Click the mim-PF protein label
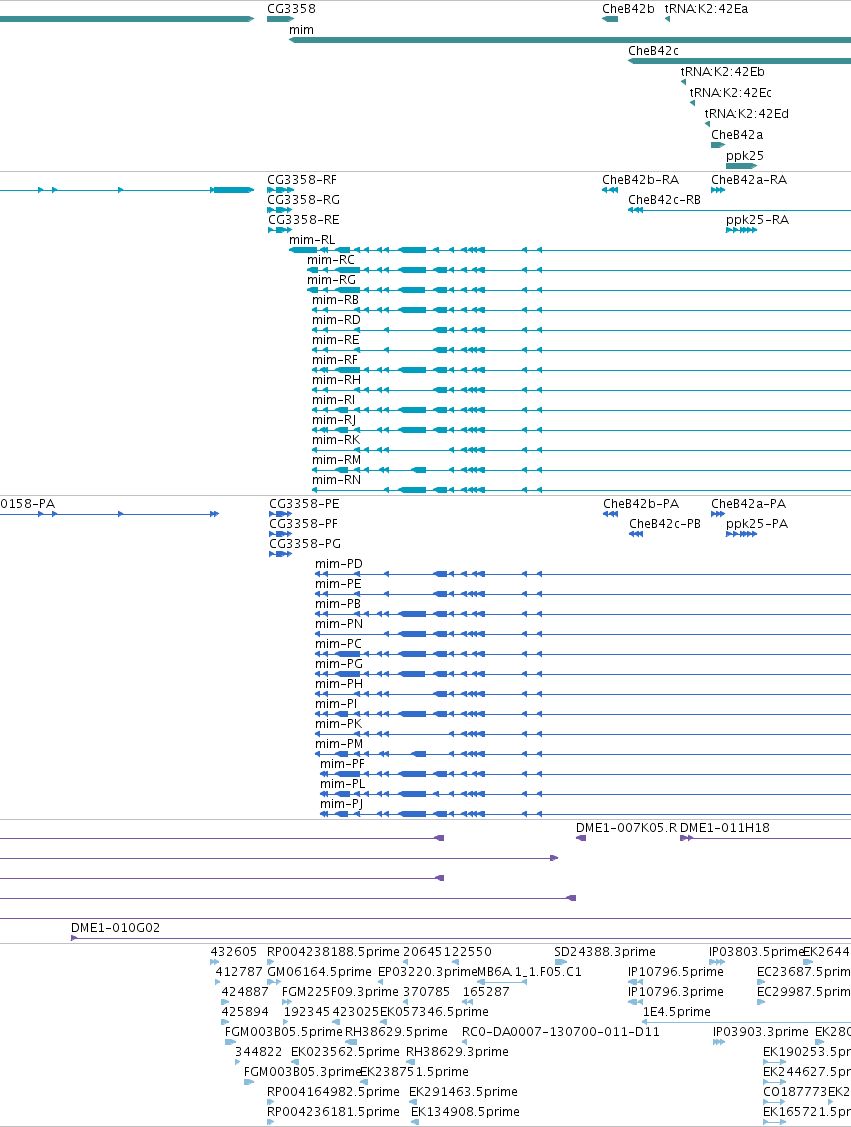The image size is (851, 1127). 342,764
